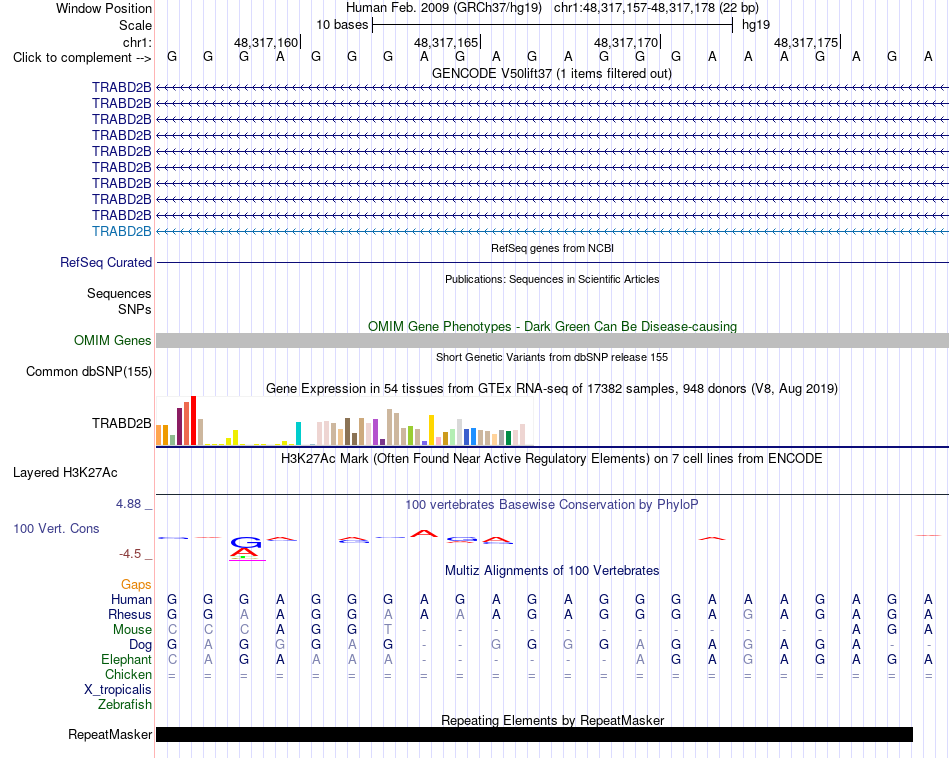The height and width of the screenshot is (758, 950).
Task: Click the OMIM Genes track label
Action: point(112,341)
